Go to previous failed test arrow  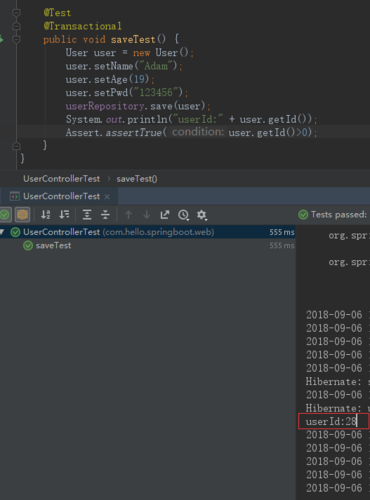coord(128,215)
